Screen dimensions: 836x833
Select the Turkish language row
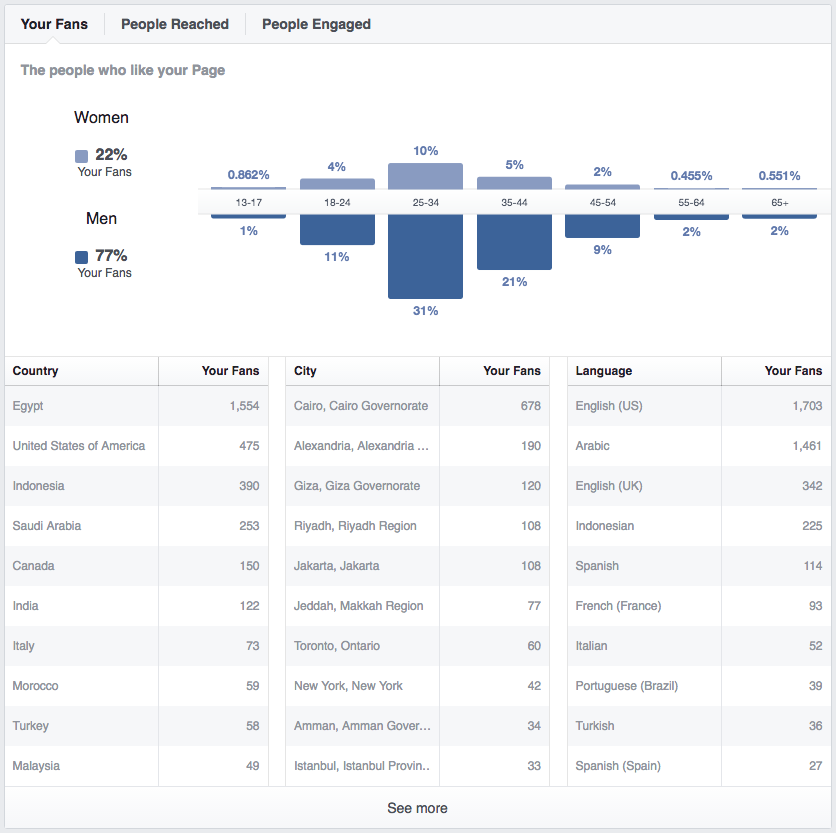point(699,726)
